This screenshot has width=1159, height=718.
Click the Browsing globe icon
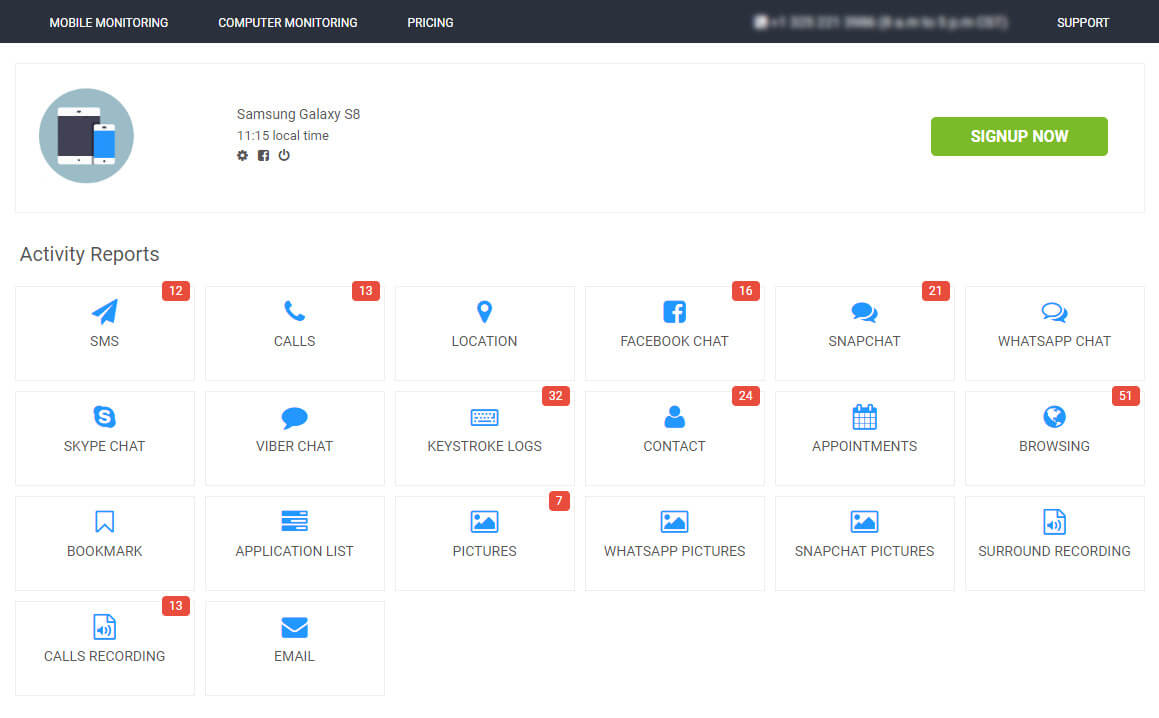tap(1054, 417)
